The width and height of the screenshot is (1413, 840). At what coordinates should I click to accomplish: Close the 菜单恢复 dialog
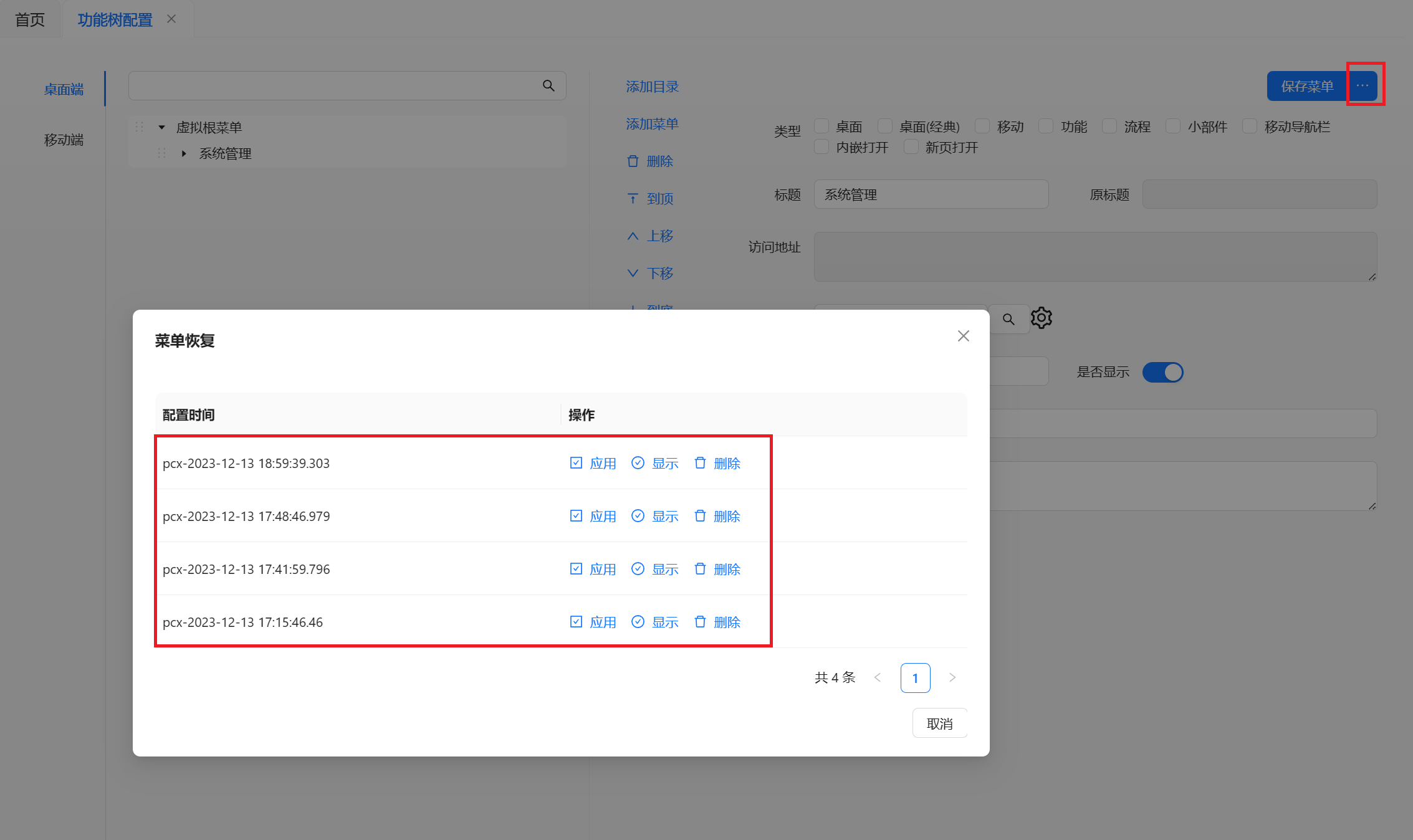[x=964, y=336]
